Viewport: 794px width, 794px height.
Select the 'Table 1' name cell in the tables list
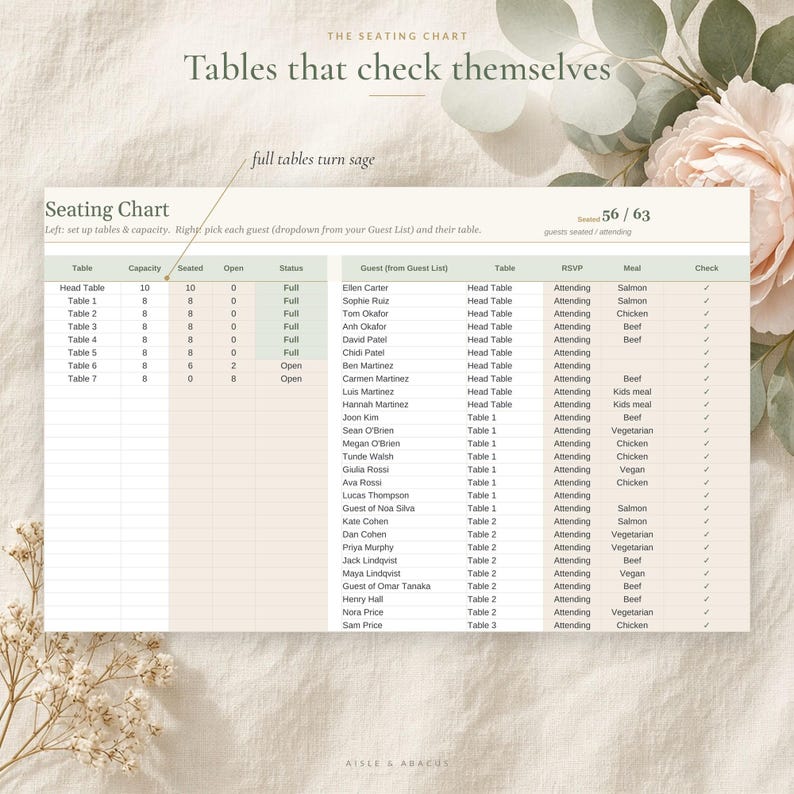tap(82, 301)
